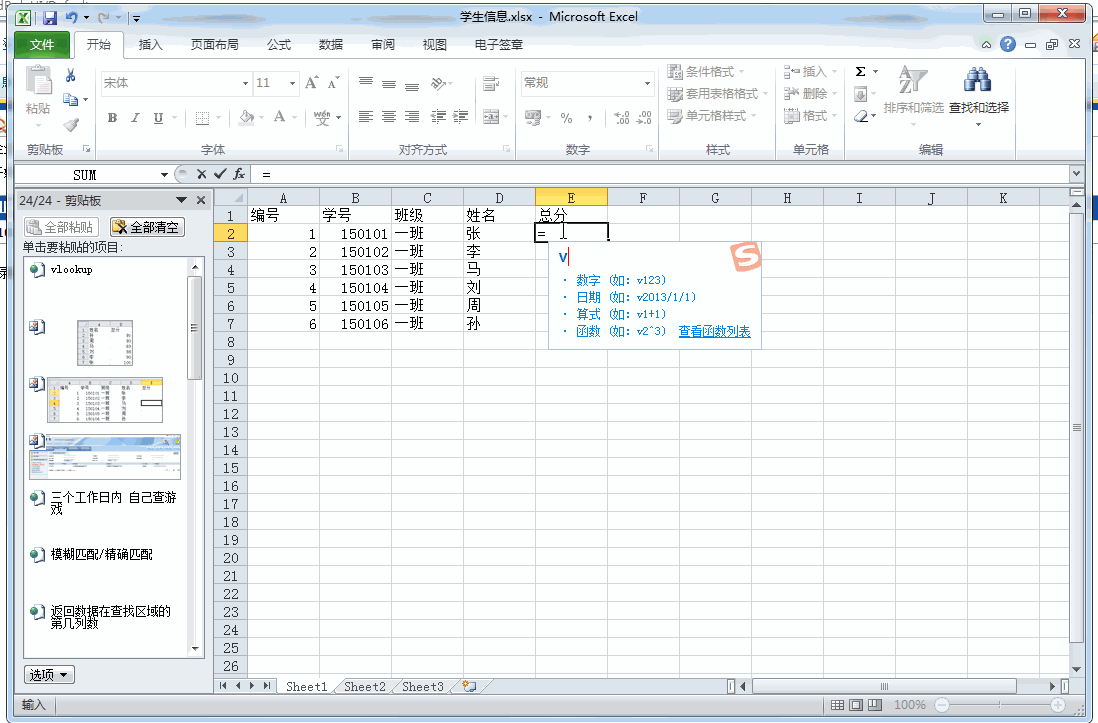Click the Clear All clipboard button
The height and width of the screenshot is (723, 1098).
[147, 227]
